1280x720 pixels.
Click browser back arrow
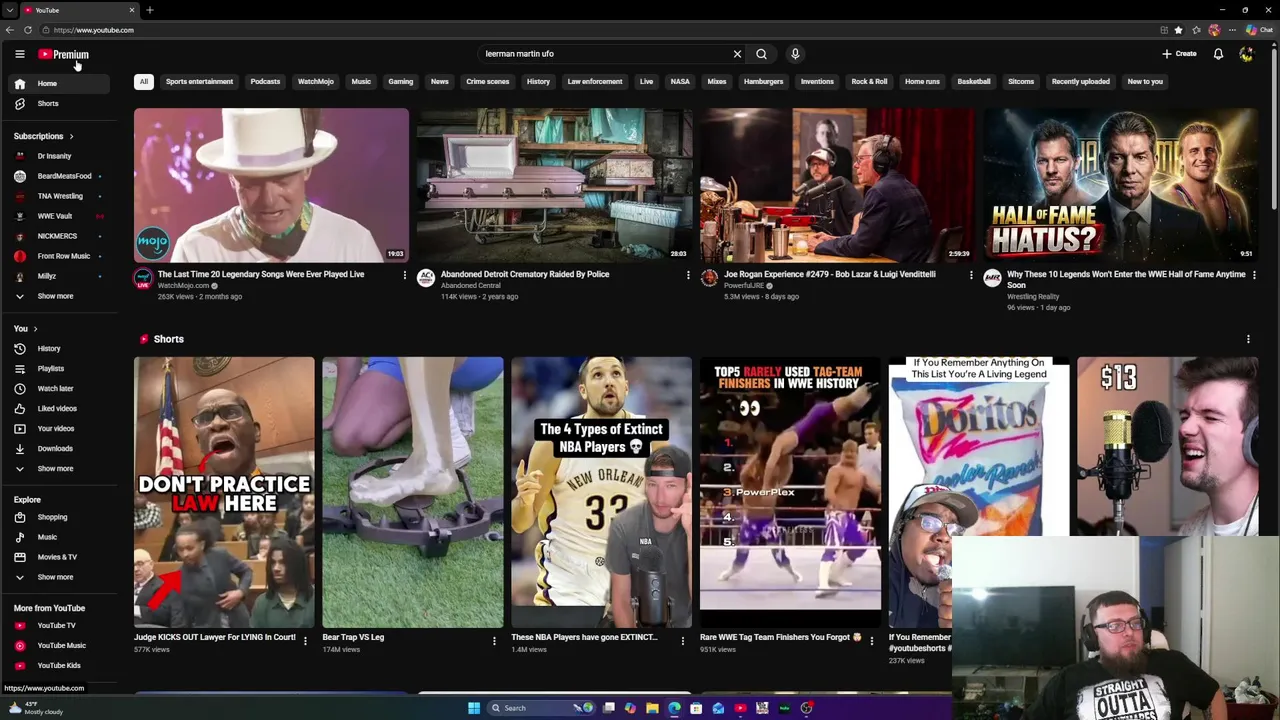tap(10, 30)
